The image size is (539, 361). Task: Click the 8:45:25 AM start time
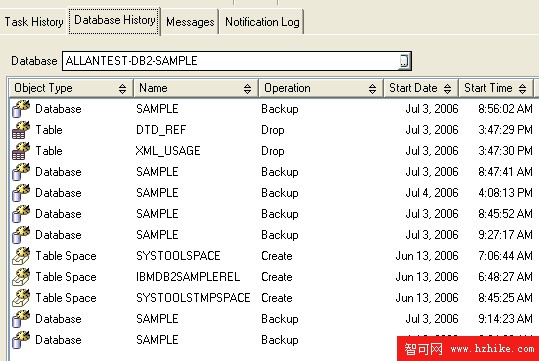pos(505,298)
